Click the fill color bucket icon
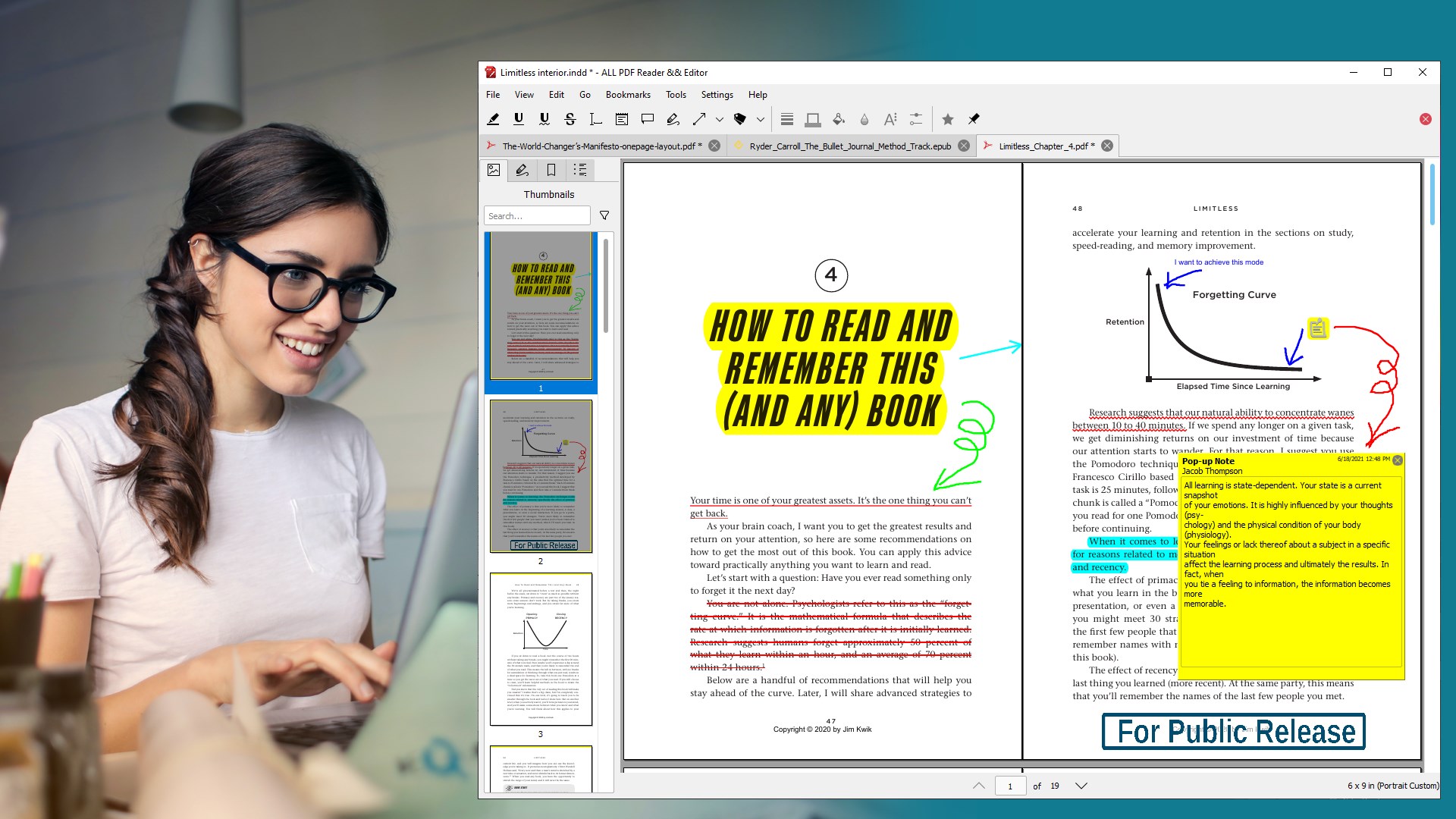Image resolution: width=1456 pixels, height=819 pixels. tap(839, 119)
